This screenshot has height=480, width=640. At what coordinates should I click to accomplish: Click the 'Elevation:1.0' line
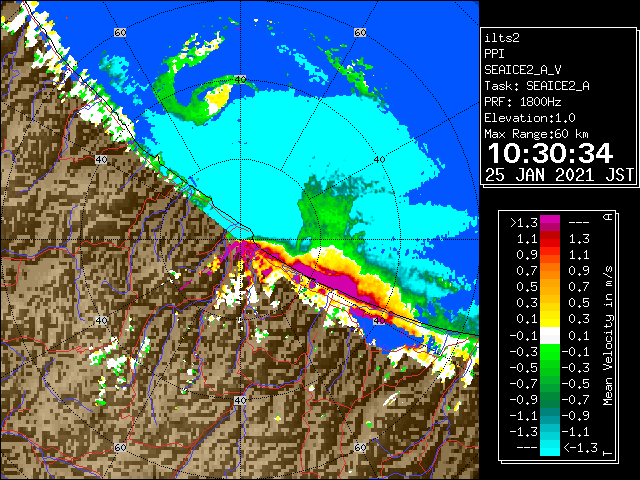(x=530, y=118)
